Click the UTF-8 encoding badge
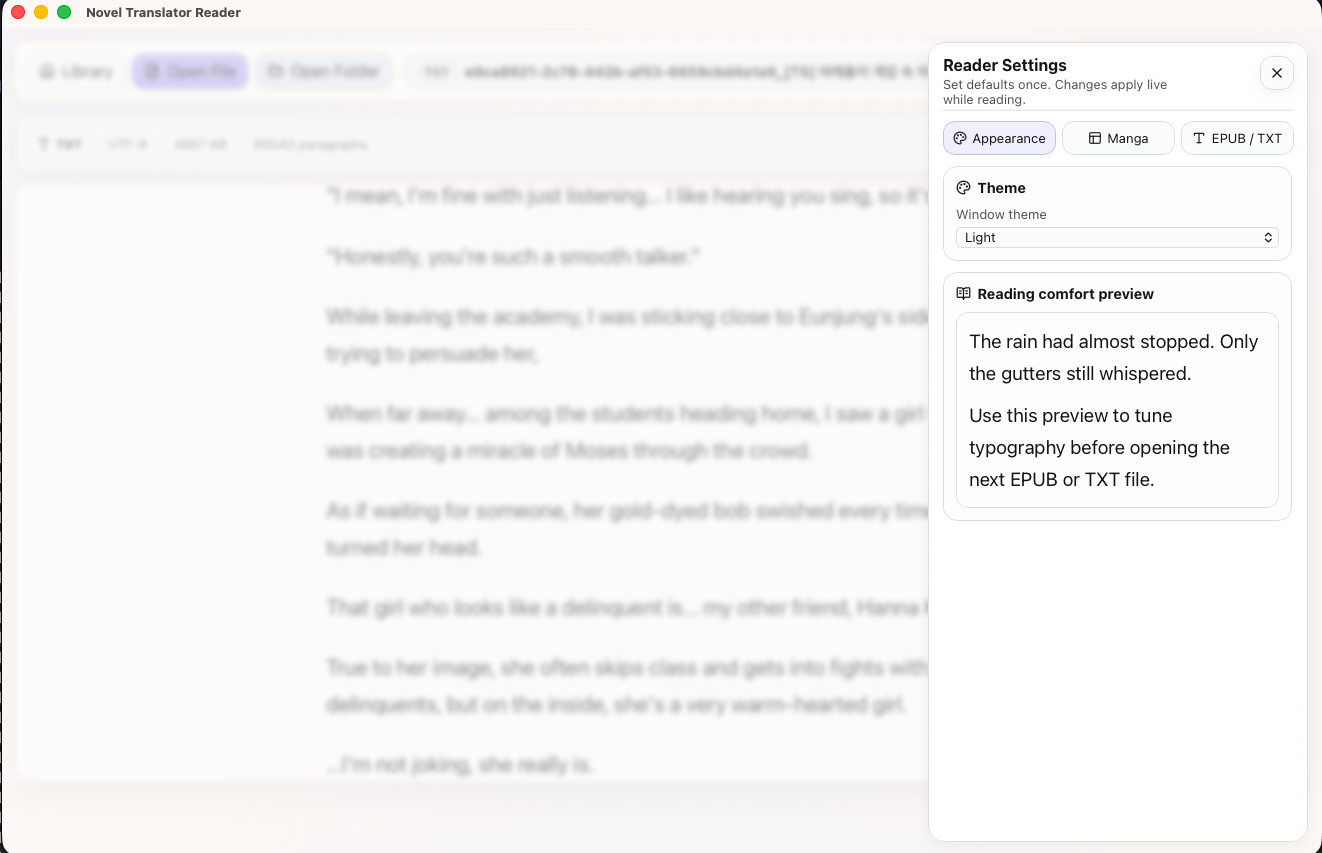The width and height of the screenshot is (1322, 853). [126, 144]
